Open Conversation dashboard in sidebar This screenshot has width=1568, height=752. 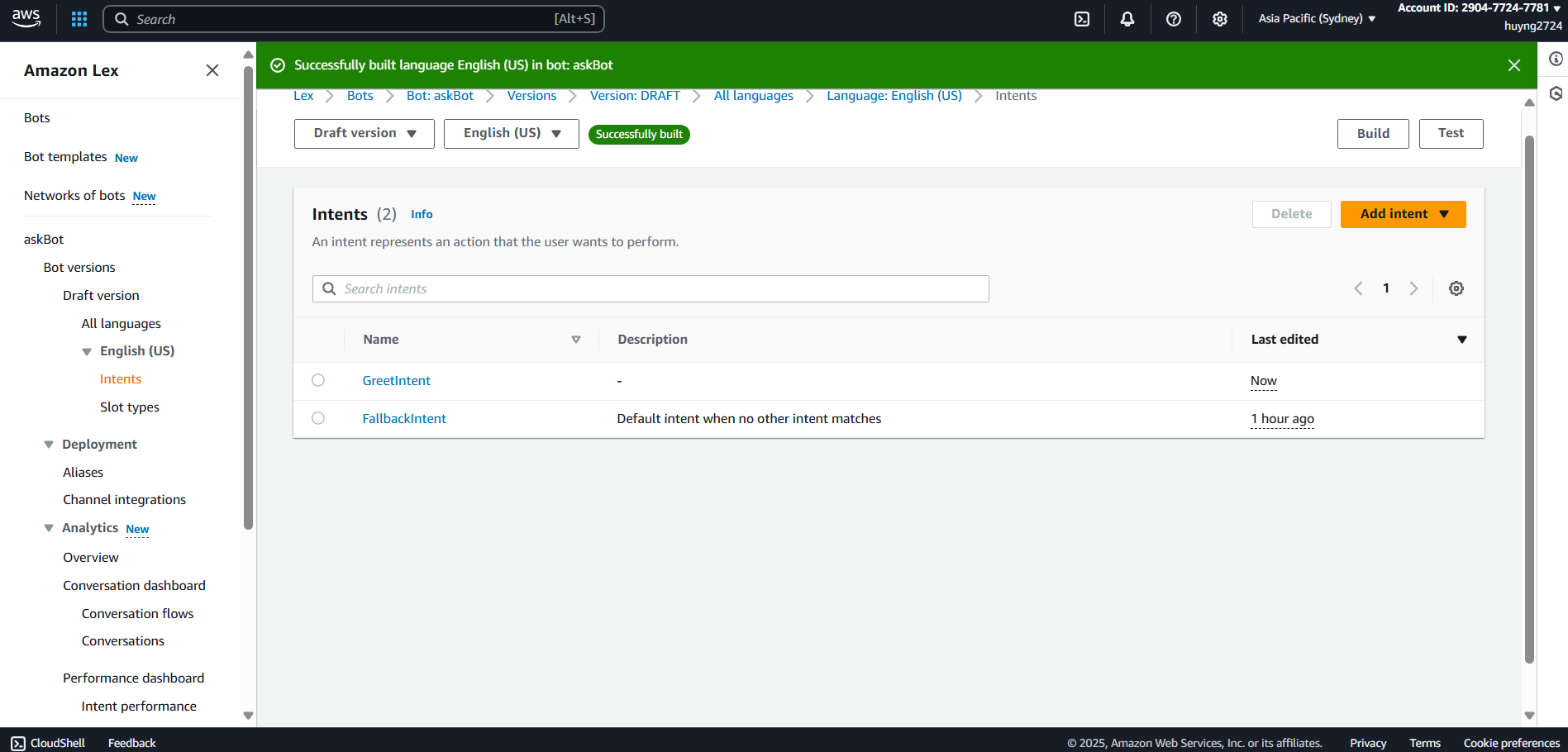tap(134, 586)
